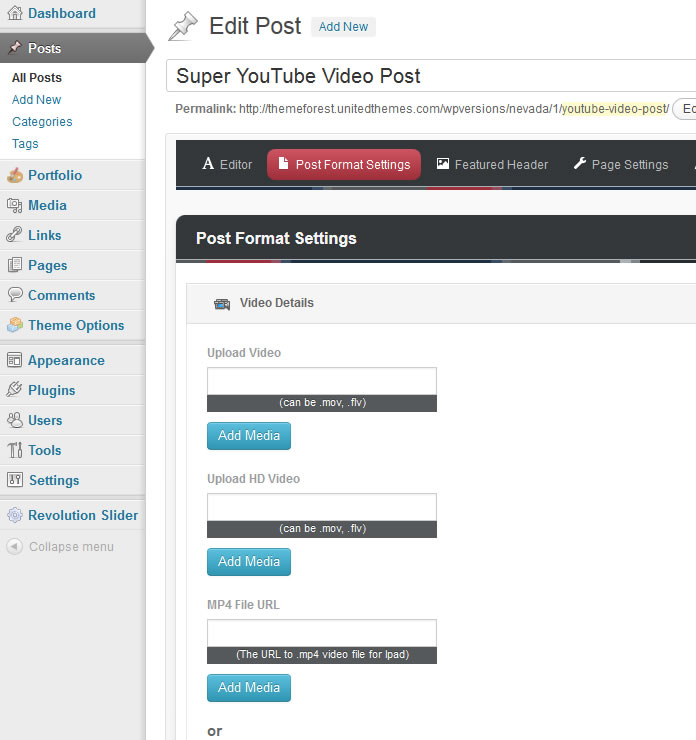This screenshot has width=696, height=740.
Task: Click the MP4 File URL input field
Action: (x=321, y=633)
